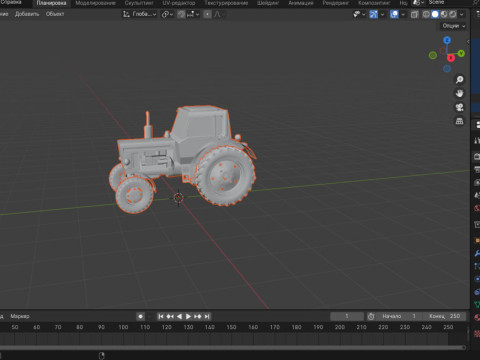
Task: Toggle viewport gizmo display button
Action: point(374,14)
